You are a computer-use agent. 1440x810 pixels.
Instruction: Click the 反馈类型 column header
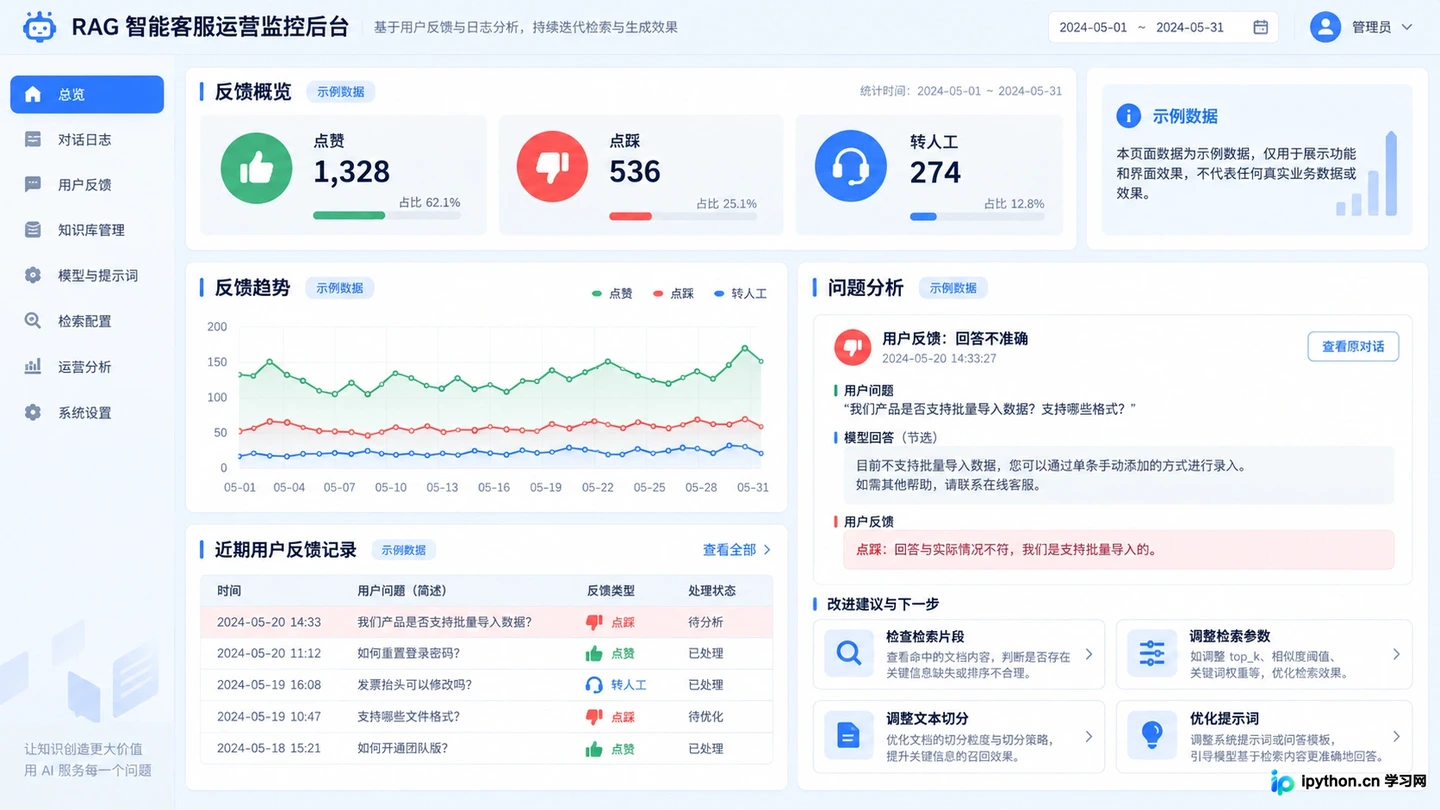coord(611,591)
